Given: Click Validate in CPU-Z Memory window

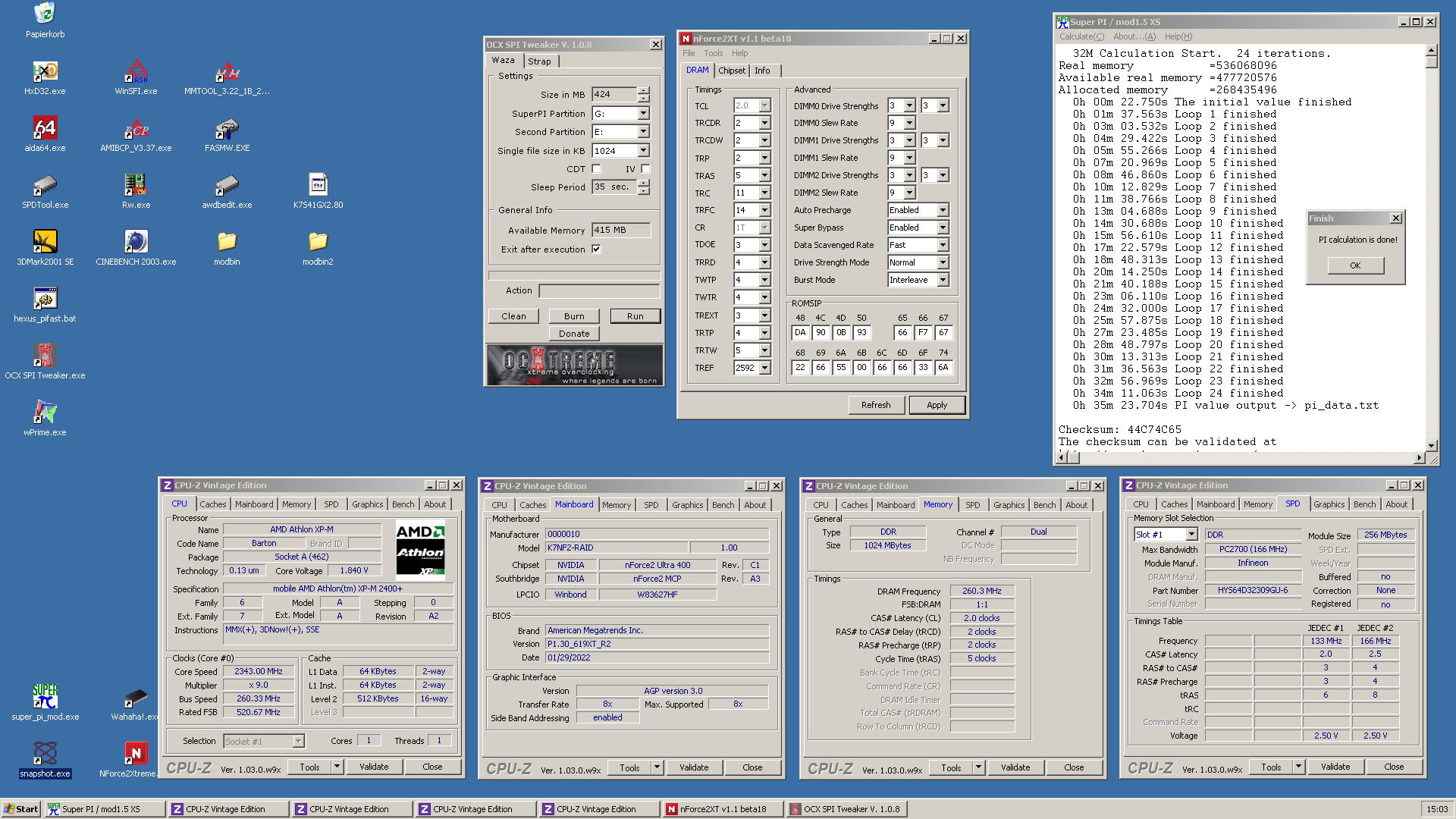Looking at the screenshot, I should tap(1015, 767).
